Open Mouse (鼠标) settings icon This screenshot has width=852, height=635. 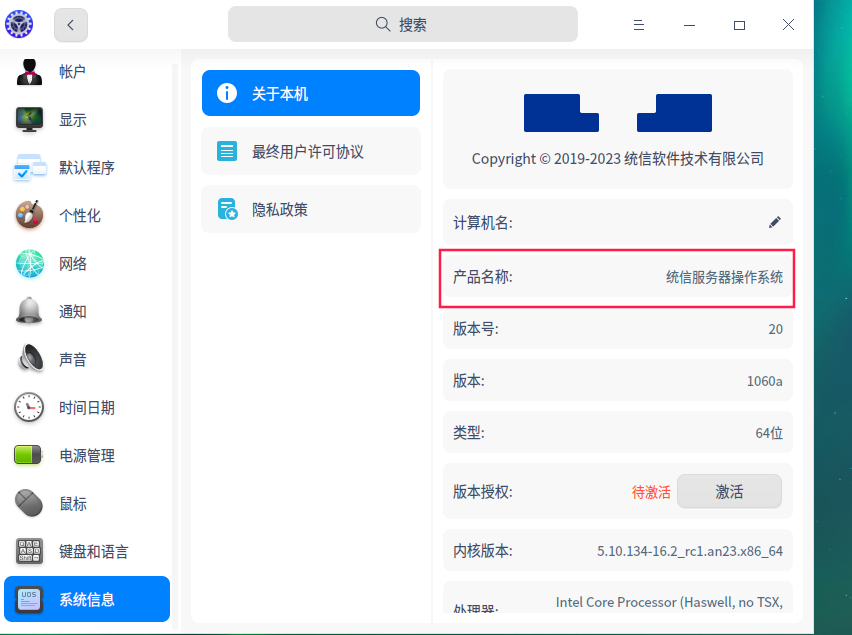coord(29,504)
